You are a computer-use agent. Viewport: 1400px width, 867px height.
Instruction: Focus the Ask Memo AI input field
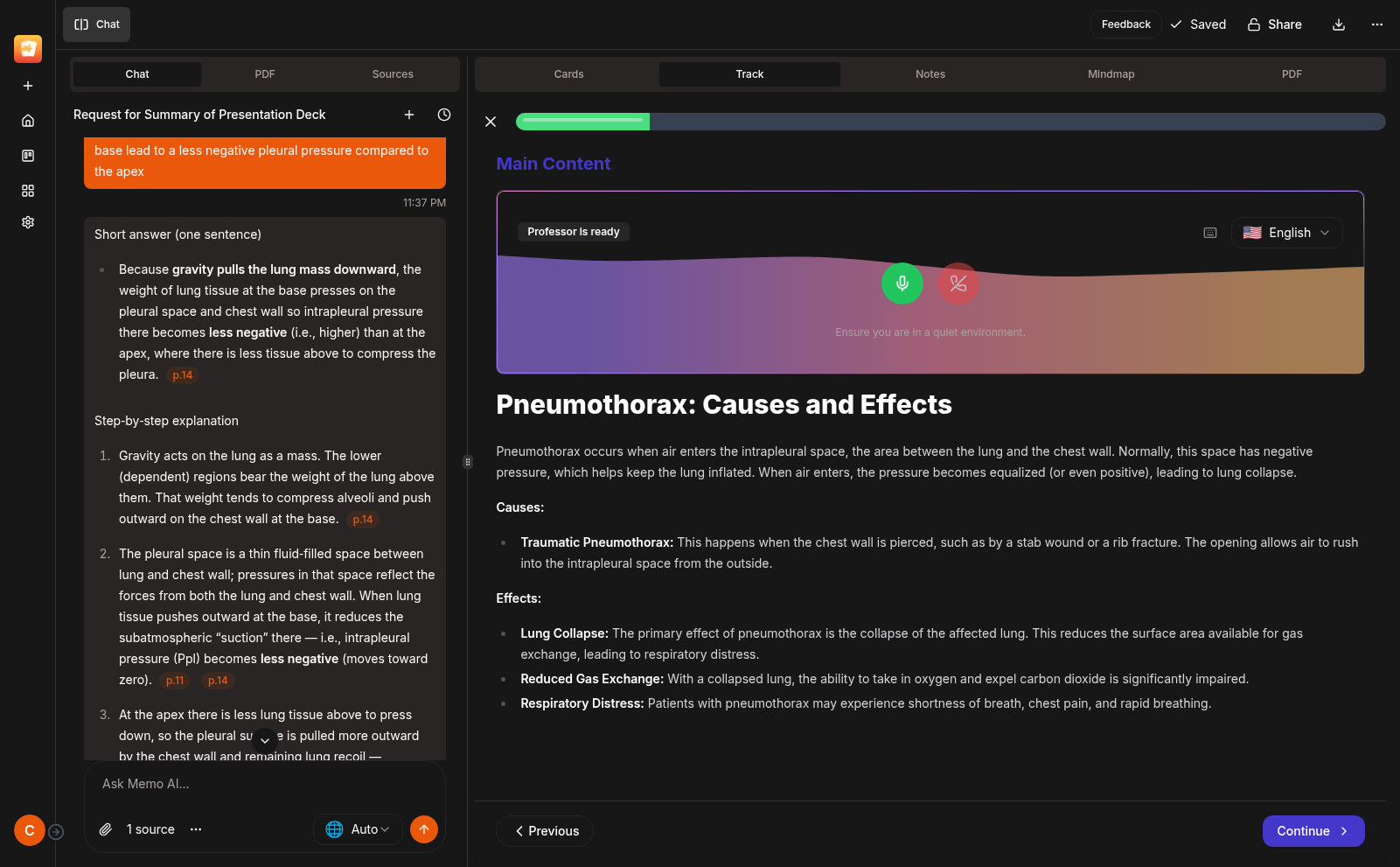[x=264, y=784]
